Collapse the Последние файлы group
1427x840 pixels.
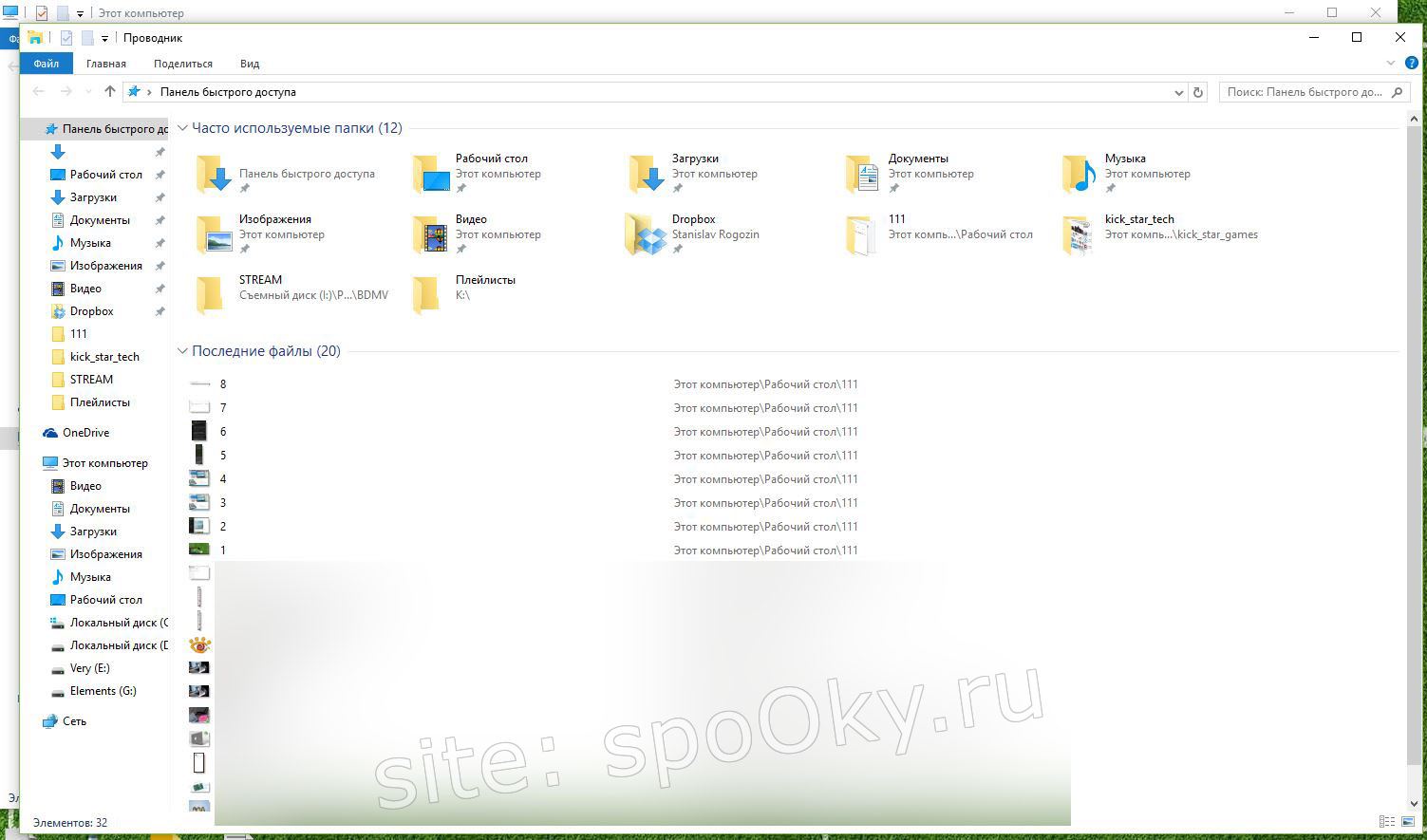pos(182,351)
